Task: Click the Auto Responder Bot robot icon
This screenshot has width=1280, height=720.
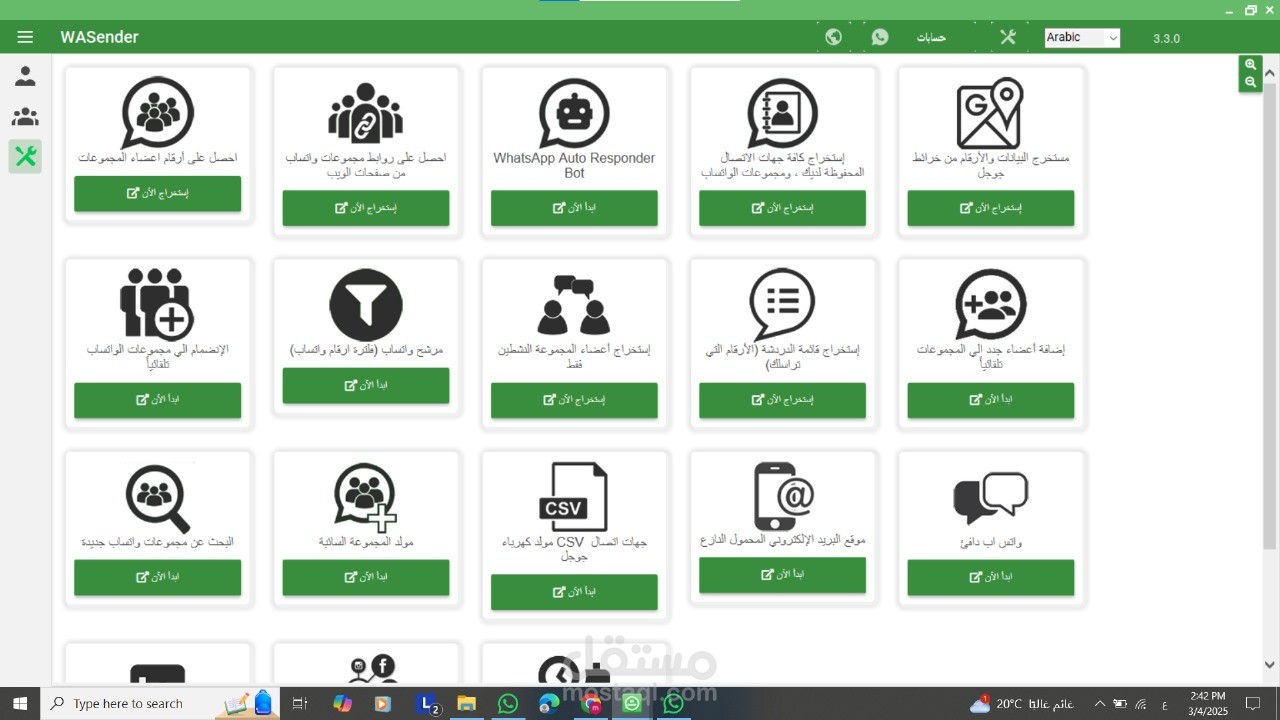Action: coord(574,112)
